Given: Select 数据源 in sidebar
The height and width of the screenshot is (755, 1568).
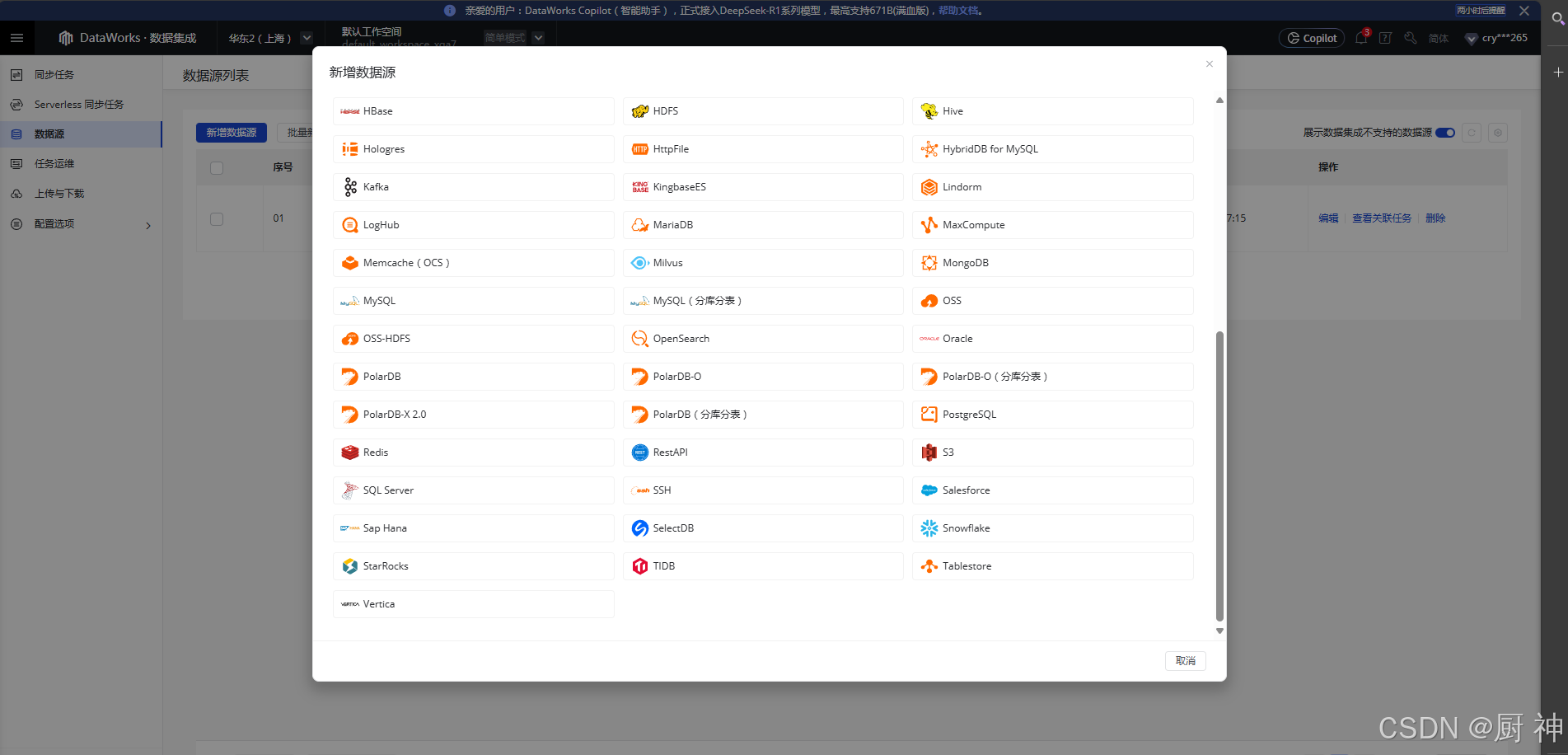Looking at the screenshot, I should click(81, 134).
